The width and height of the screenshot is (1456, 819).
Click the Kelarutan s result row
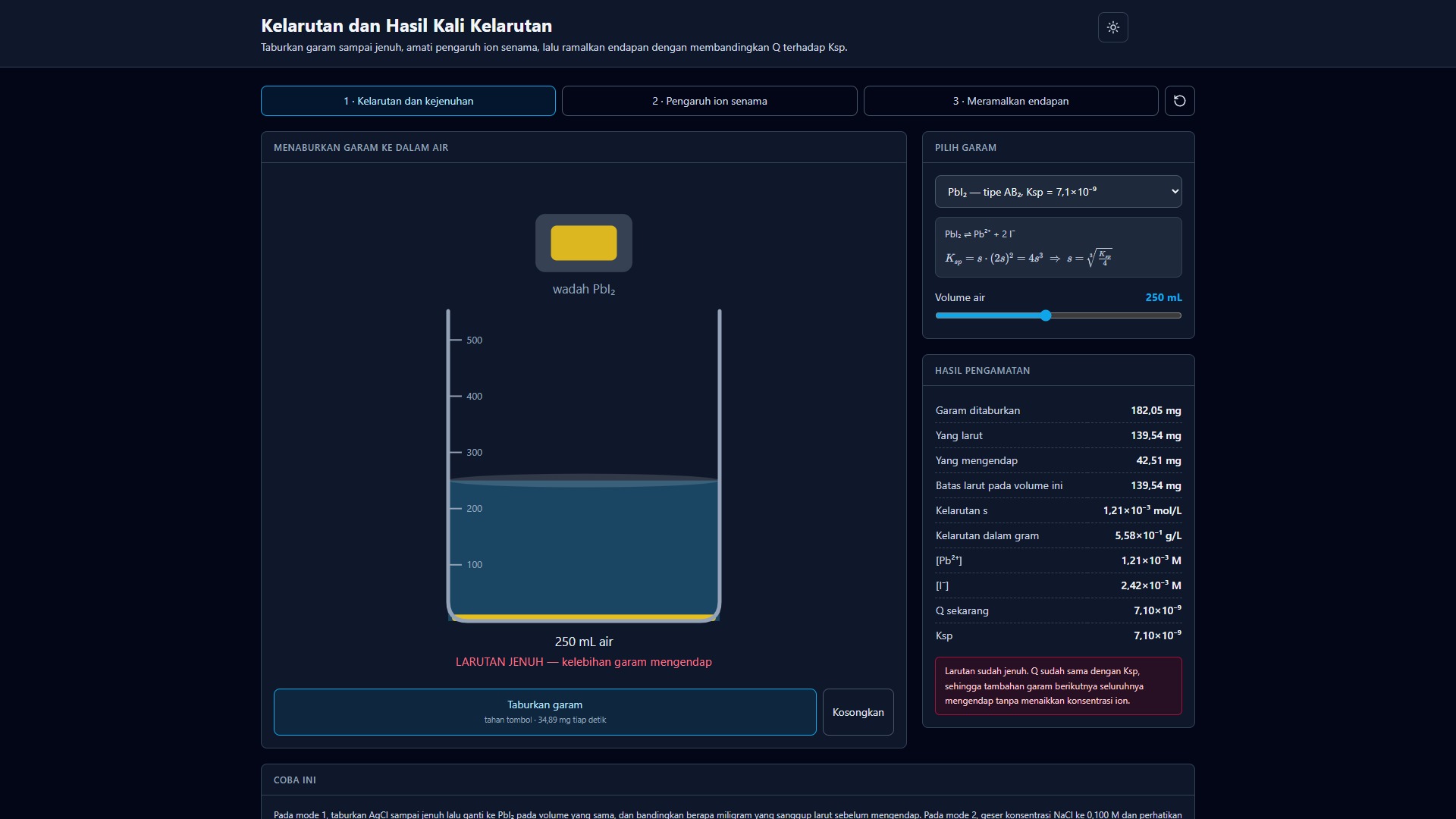(x=1058, y=510)
